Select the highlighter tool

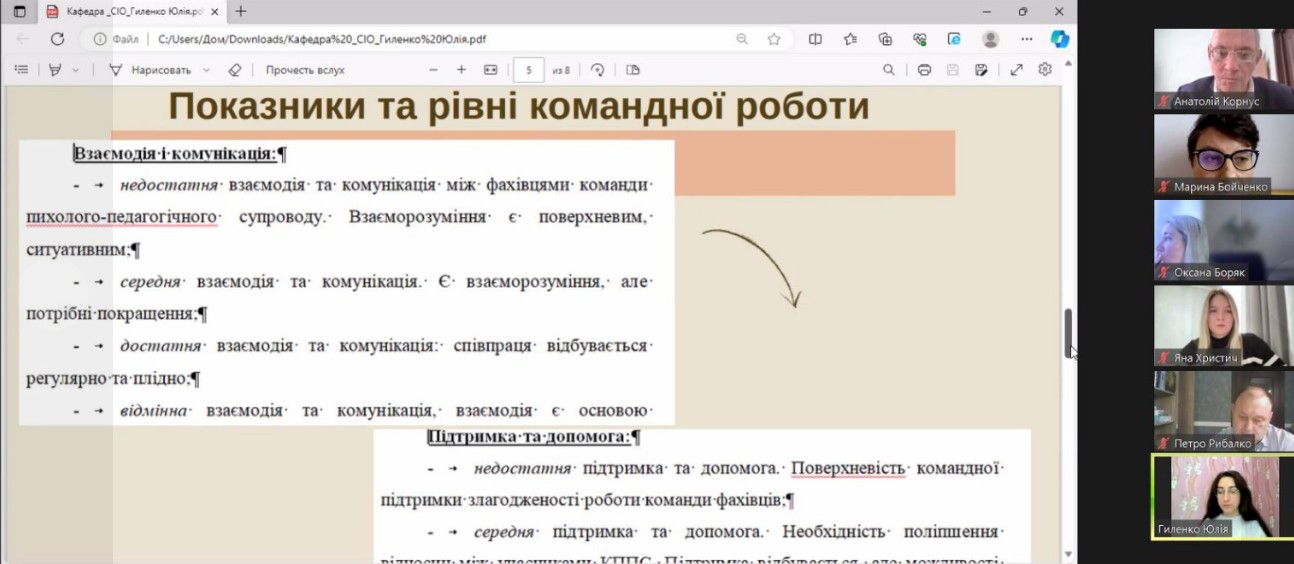(55, 70)
